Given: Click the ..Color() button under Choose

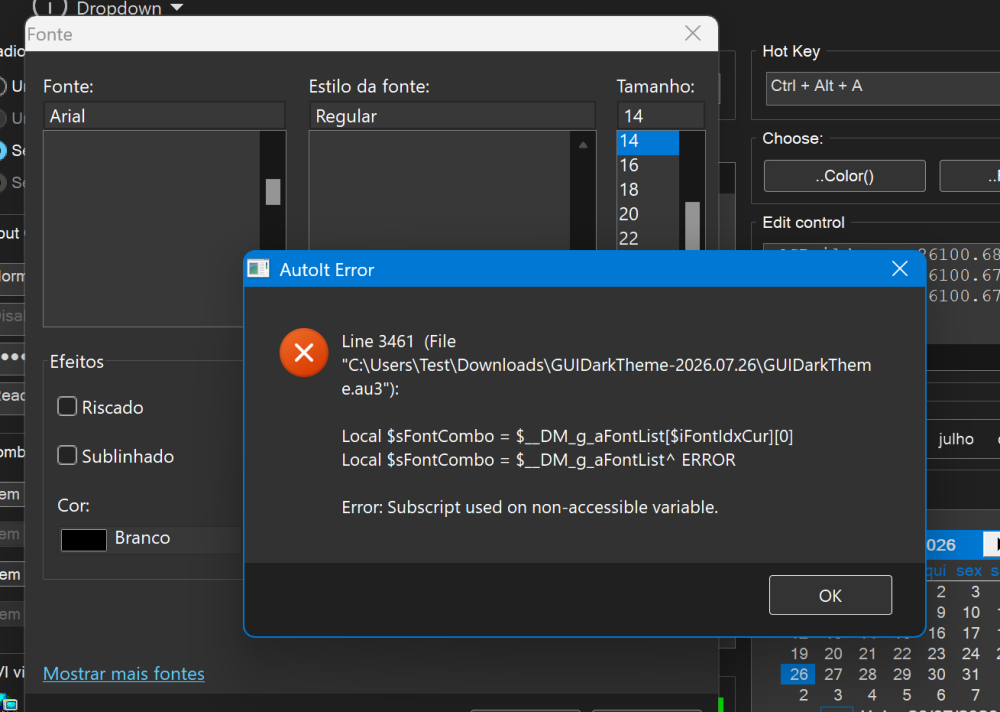Looking at the screenshot, I should (844, 176).
